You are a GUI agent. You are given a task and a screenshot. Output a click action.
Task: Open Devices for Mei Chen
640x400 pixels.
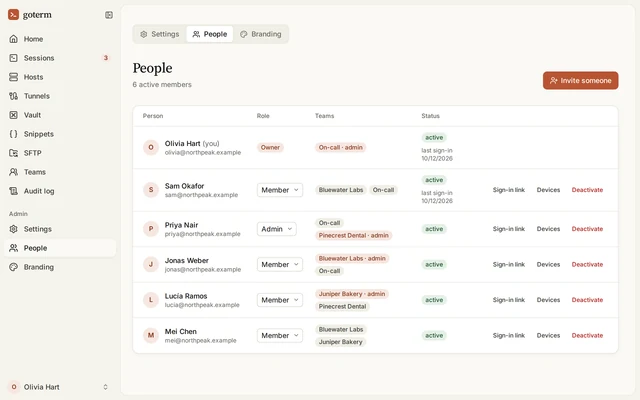(x=548, y=336)
